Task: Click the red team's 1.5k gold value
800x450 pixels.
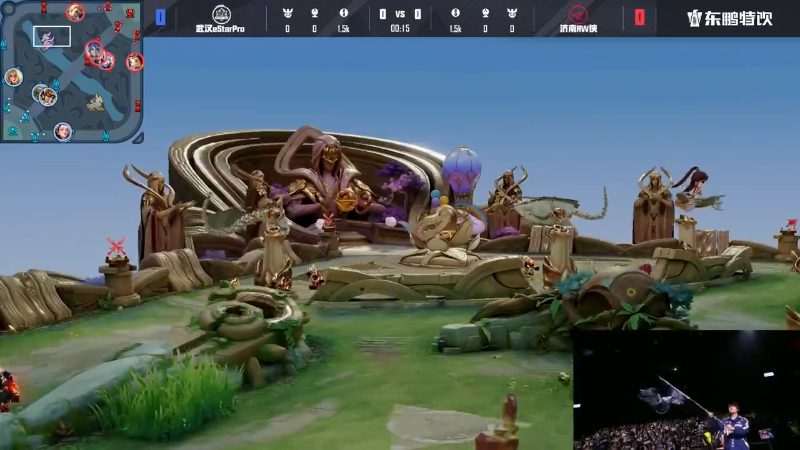Action: tap(456, 29)
